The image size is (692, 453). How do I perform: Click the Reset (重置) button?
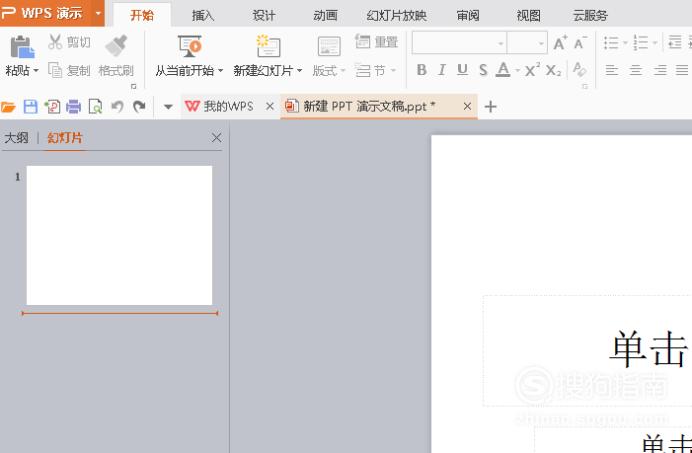coord(376,42)
